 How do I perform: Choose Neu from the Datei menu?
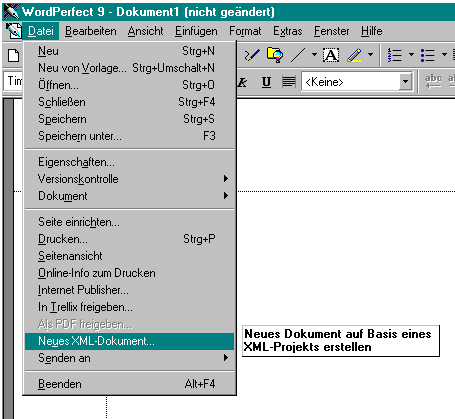point(129,51)
